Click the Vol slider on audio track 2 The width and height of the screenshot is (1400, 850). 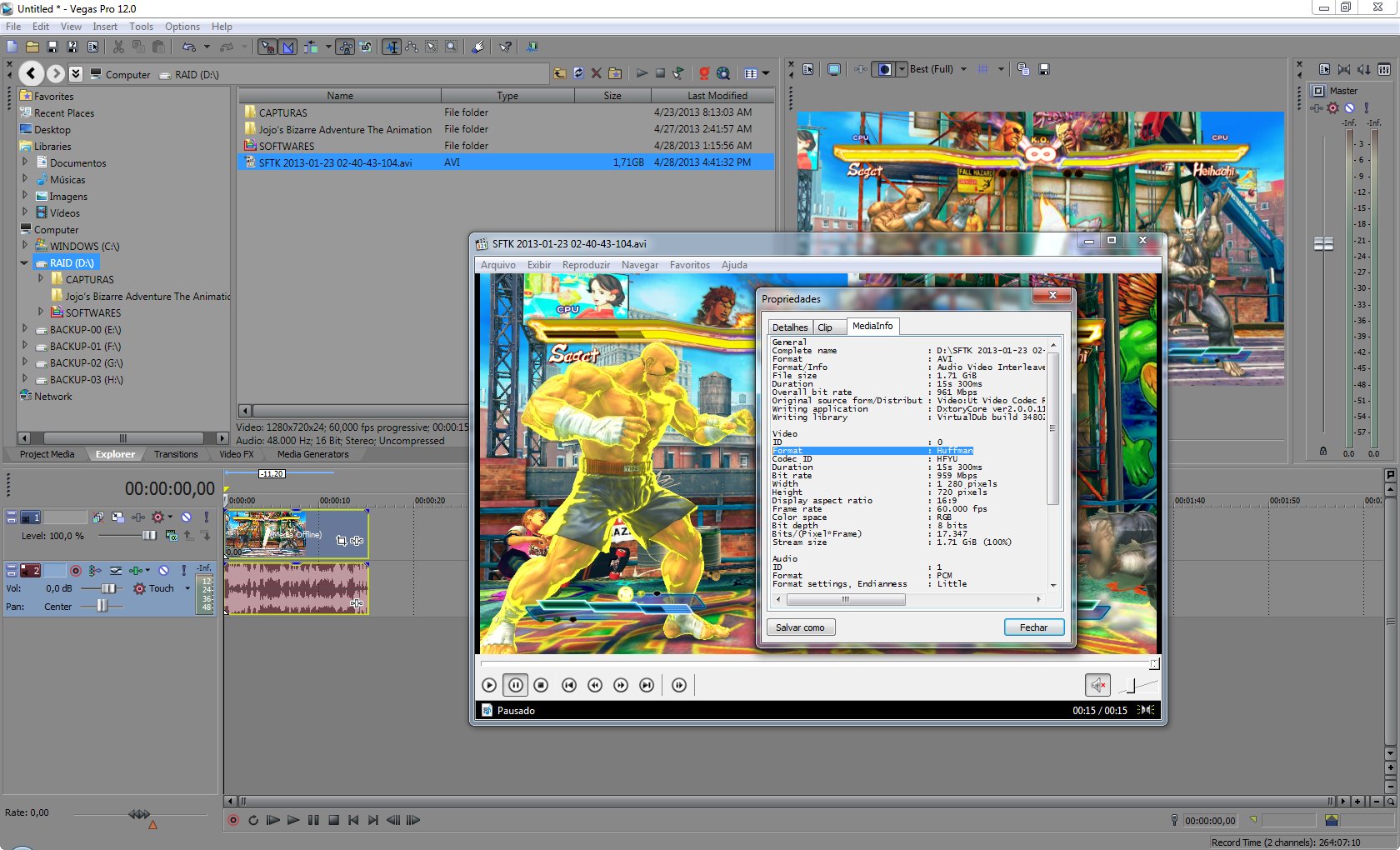click(107, 588)
